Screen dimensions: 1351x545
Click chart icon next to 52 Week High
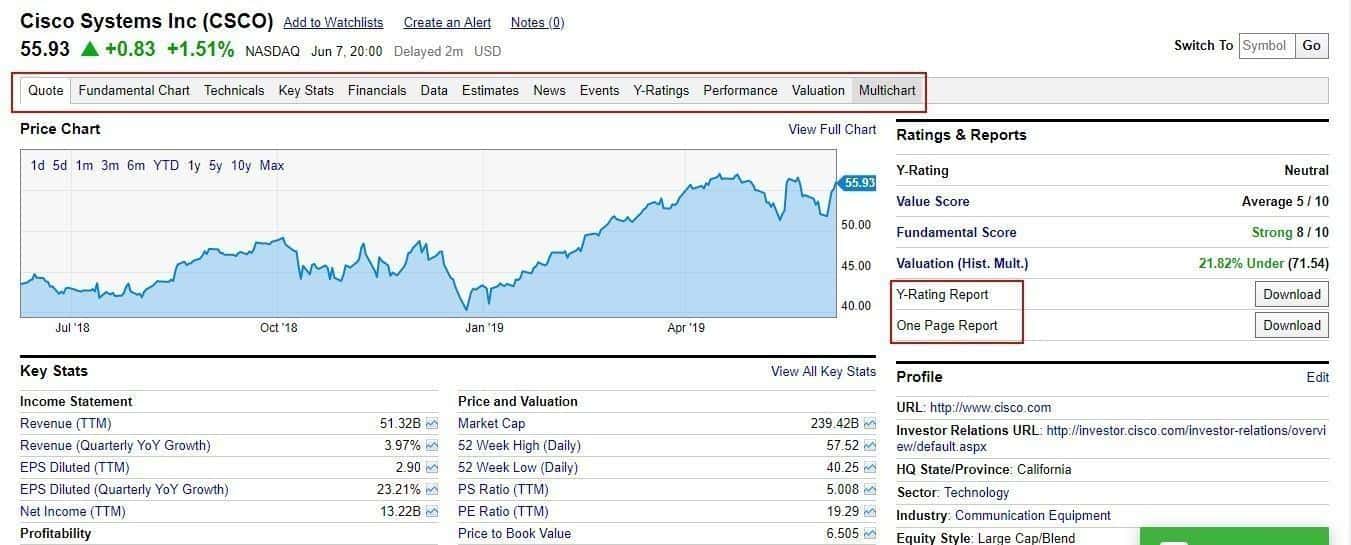(x=870, y=446)
